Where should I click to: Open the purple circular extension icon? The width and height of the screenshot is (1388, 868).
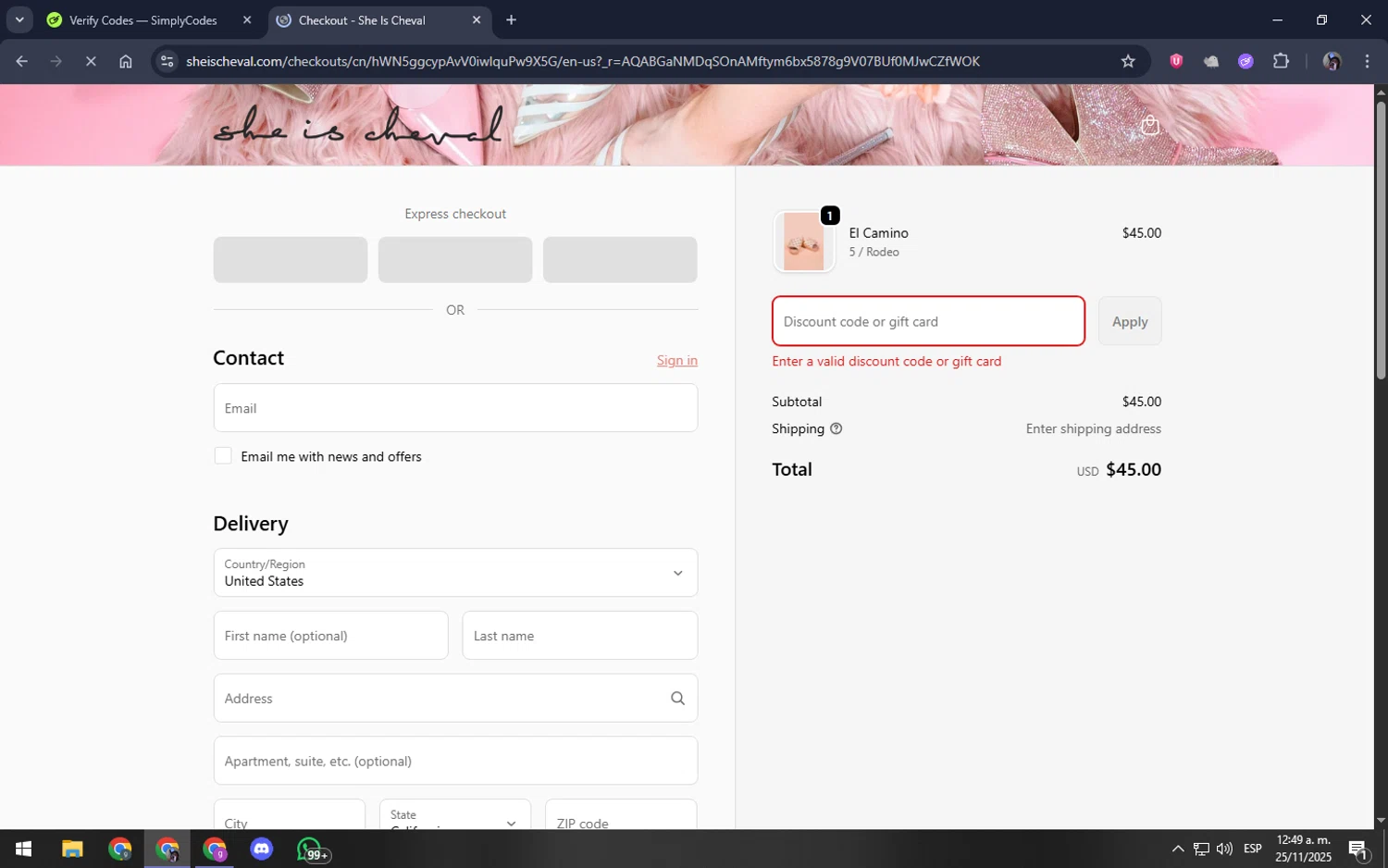(1245, 61)
